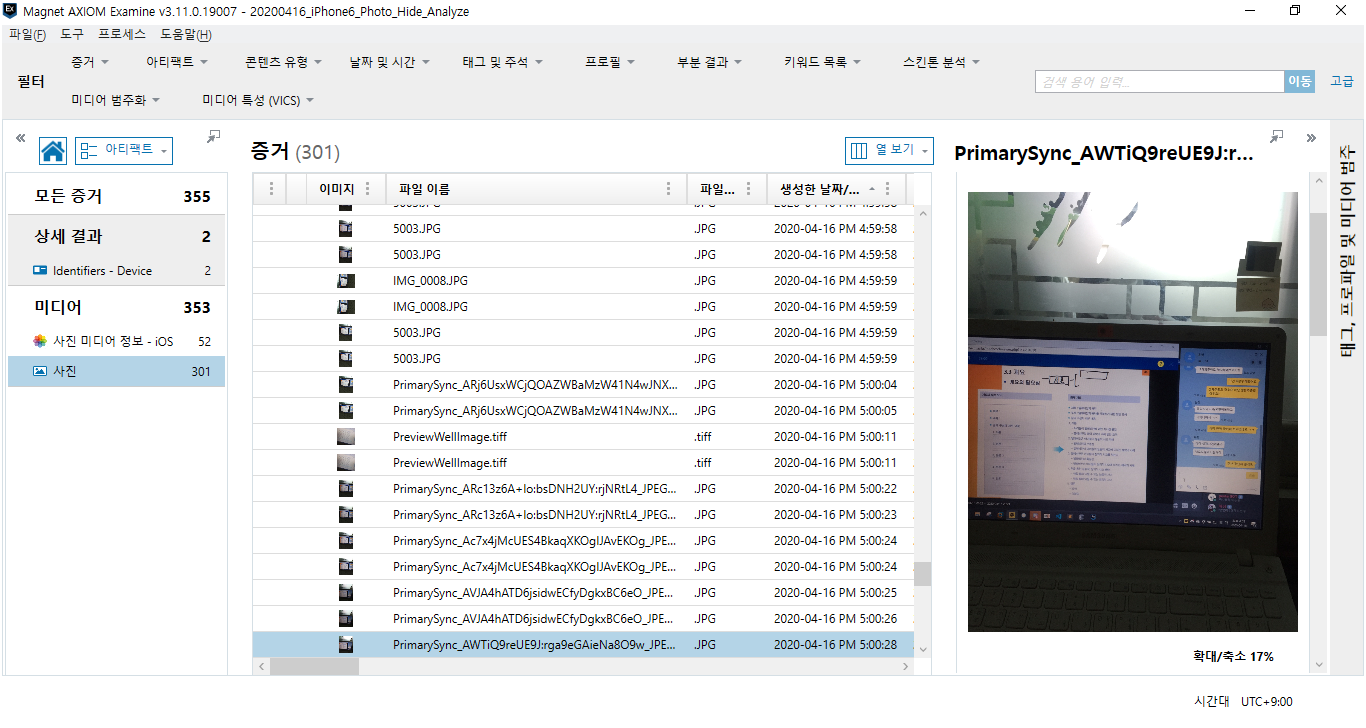1366x728 pixels.
Task: Select PrimarySync_ARc13z6A row at 5:00:23
Action: 583,514
